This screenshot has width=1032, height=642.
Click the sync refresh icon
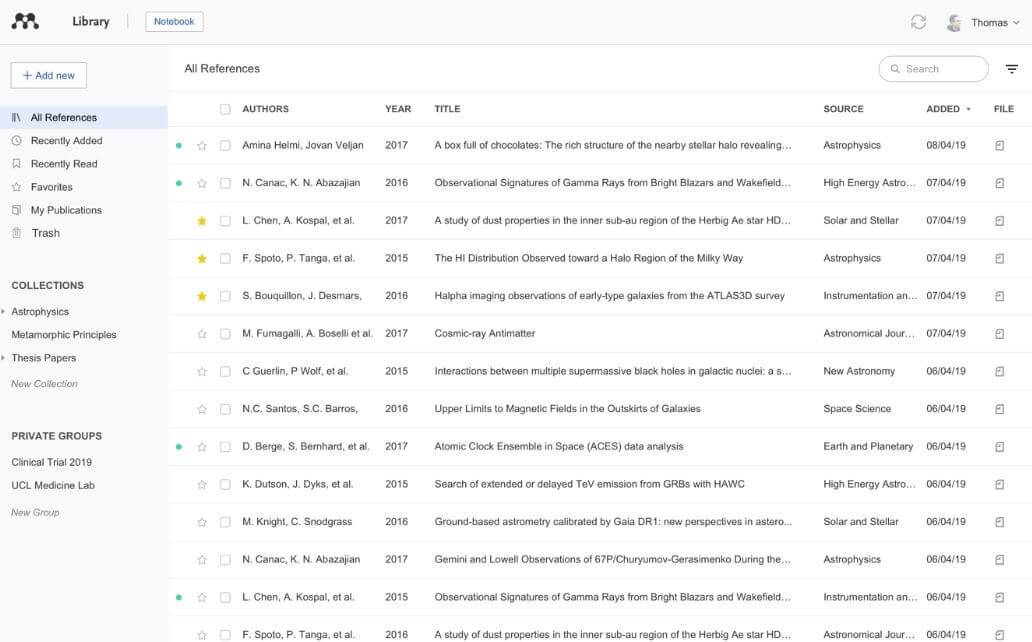coord(918,22)
